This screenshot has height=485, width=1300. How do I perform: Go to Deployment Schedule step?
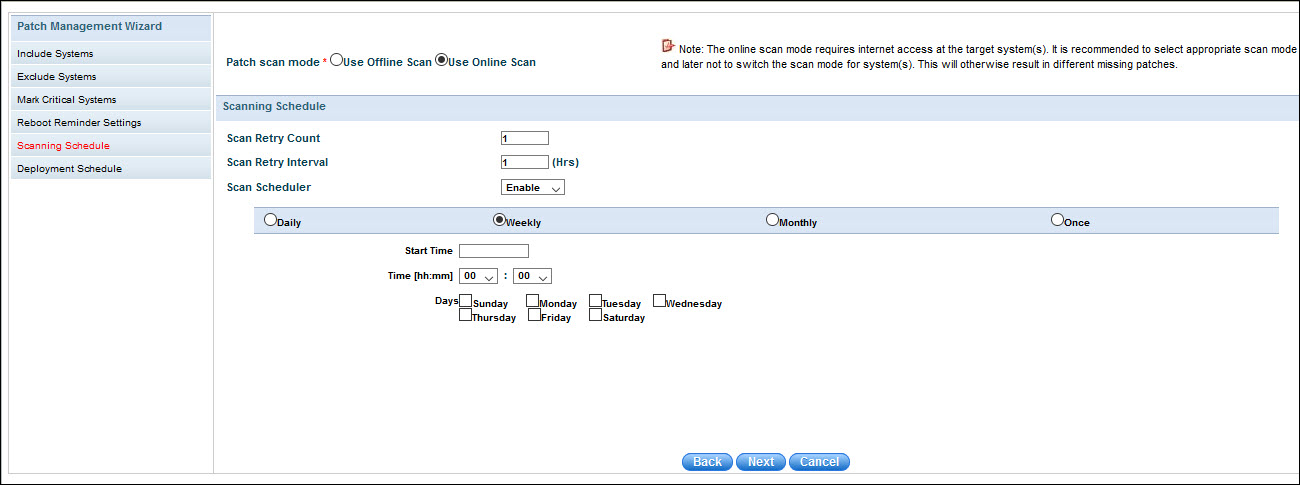coord(69,169)
